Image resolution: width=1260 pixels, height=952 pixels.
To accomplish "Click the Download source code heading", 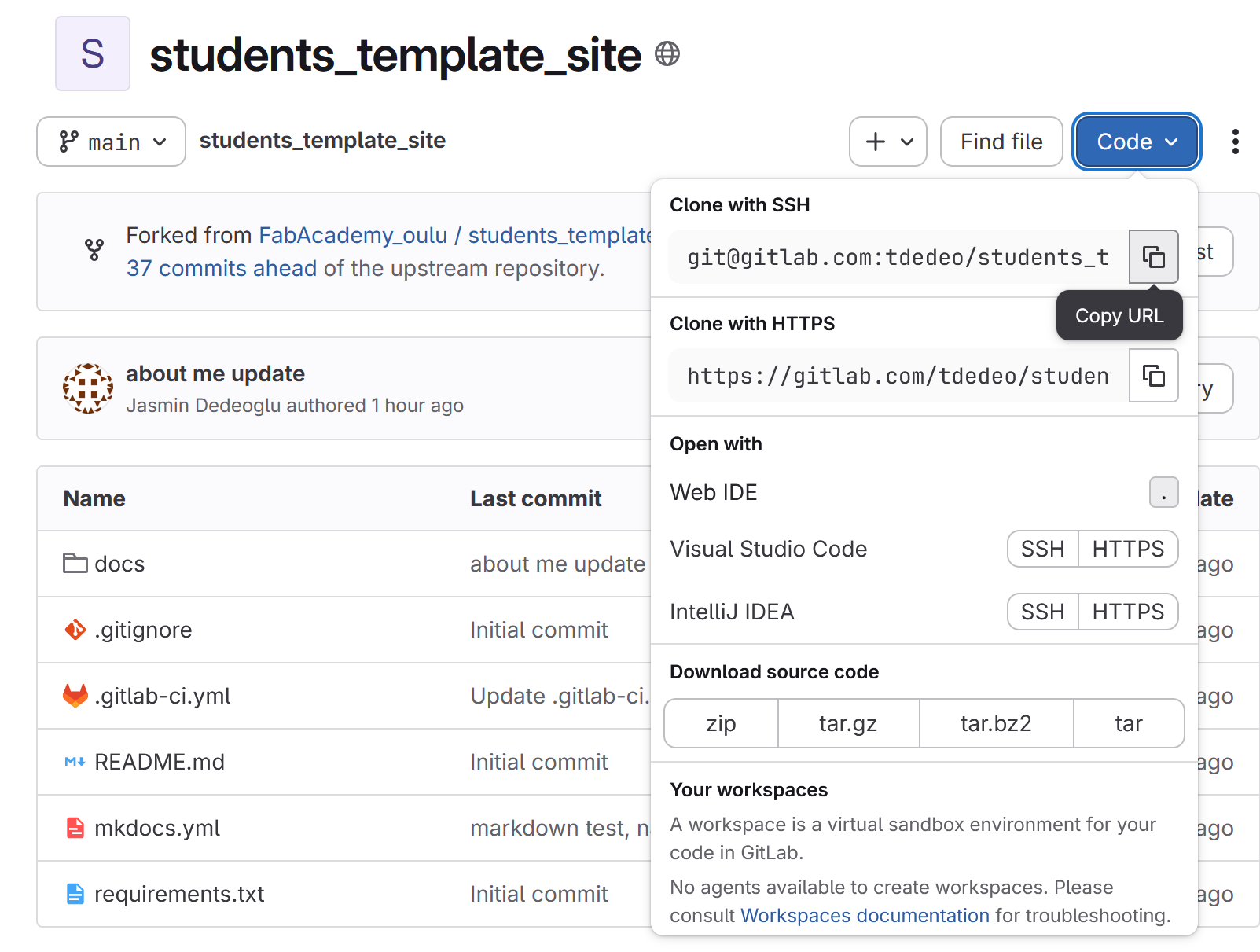I will click(x=774, y=671).
